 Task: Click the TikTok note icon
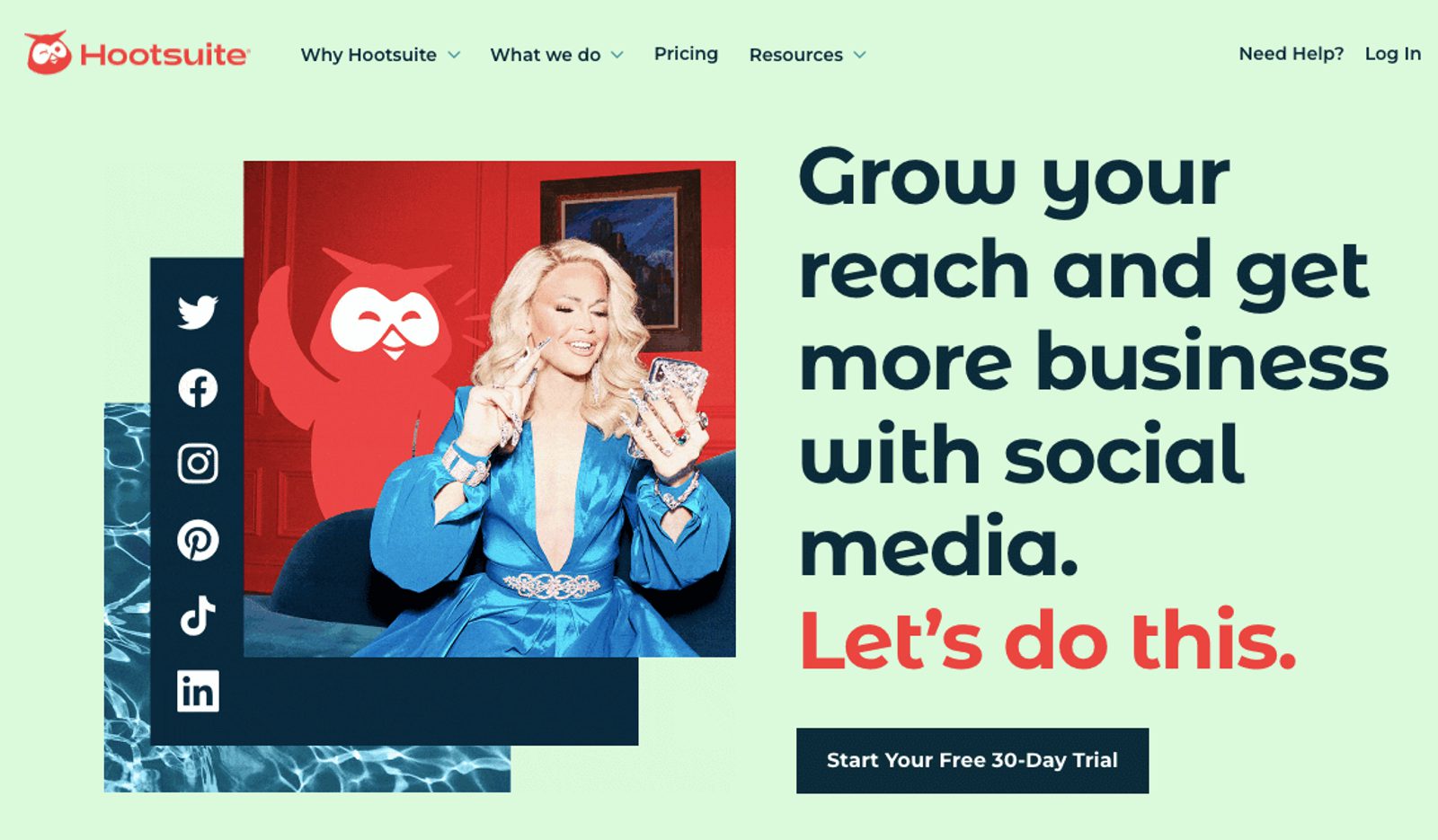pos(198,615)
